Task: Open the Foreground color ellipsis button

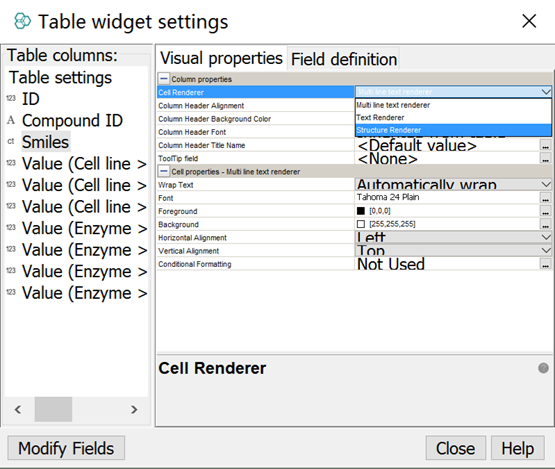Action: point(545,211)
